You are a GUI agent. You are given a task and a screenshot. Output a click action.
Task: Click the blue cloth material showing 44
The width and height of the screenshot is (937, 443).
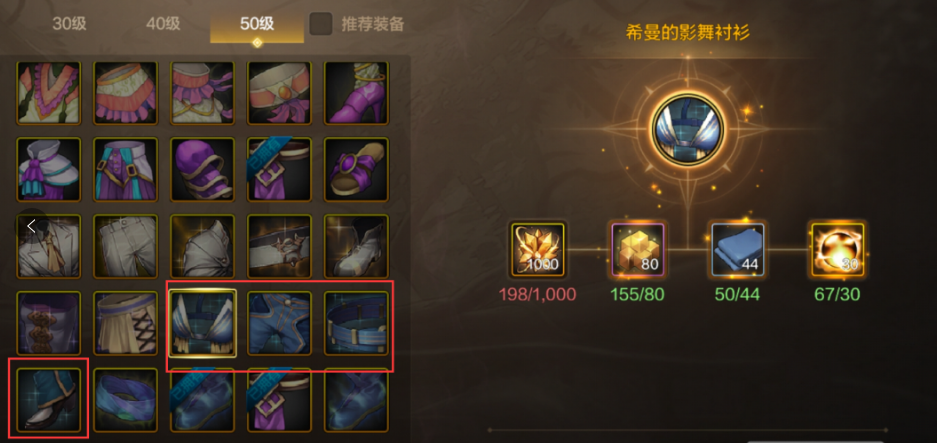coord(737,250)
